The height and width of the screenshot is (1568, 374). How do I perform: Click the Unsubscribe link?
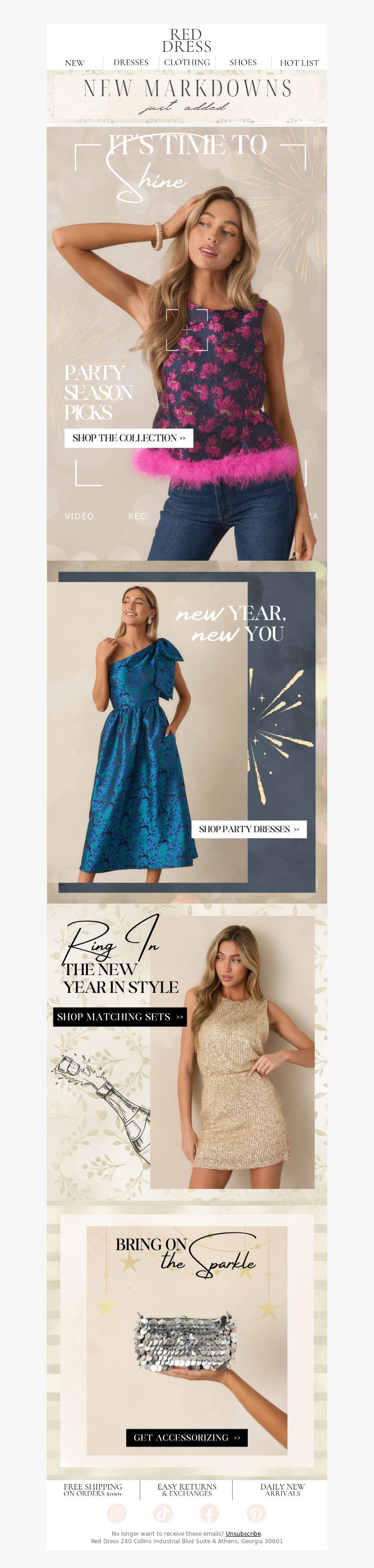[x=243, y=1534]
